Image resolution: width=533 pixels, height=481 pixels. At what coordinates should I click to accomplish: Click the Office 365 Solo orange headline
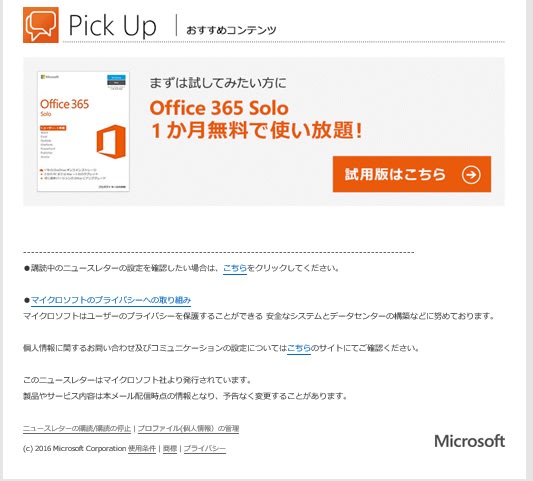click(219, 108)
